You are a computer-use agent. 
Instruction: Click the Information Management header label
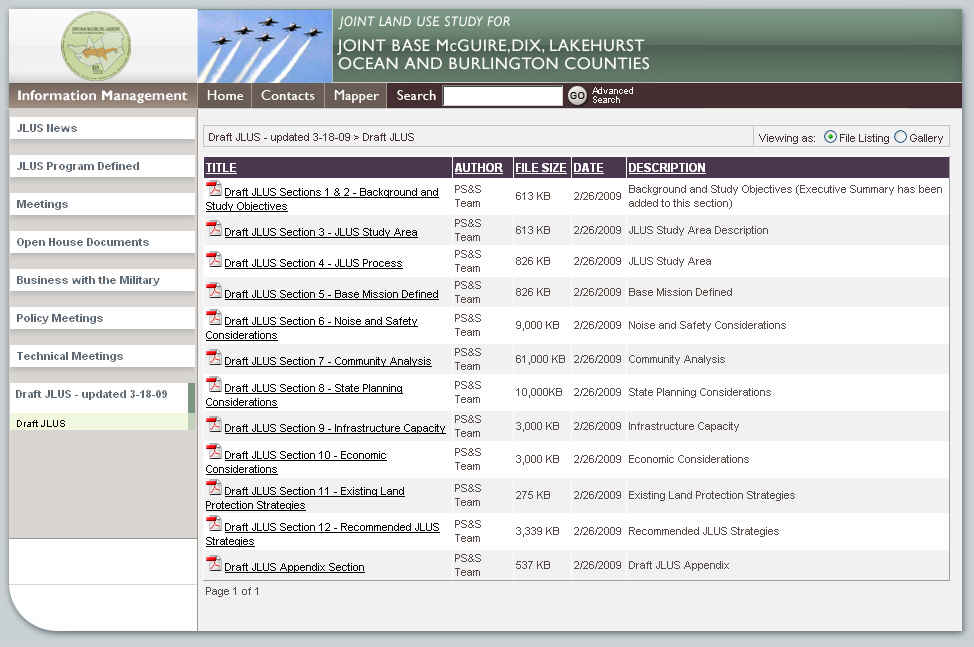[x=102, y=96]
